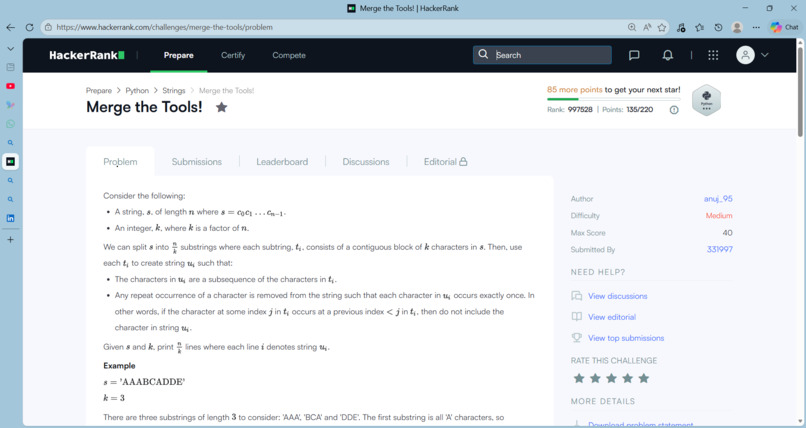Open the messages speech-bubble icon
Screen dimensions: 806x428
tap(634, 55)
